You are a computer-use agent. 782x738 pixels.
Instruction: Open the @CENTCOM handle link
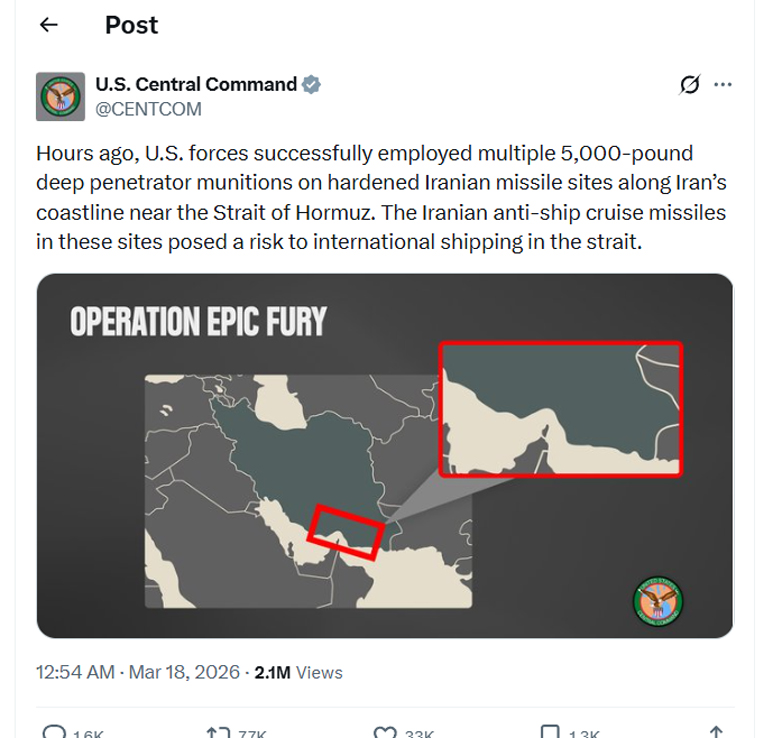(x=148, y=109)
